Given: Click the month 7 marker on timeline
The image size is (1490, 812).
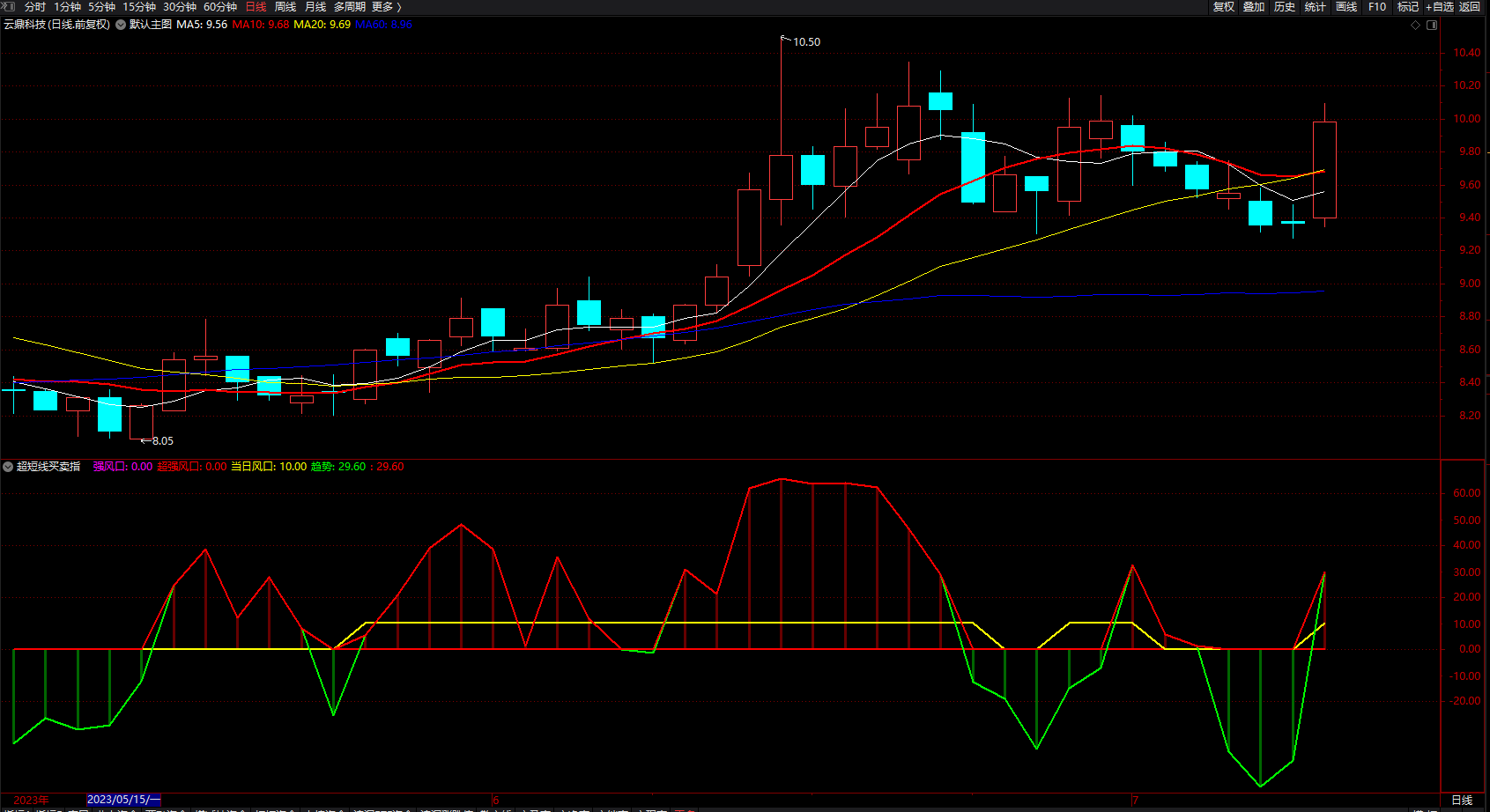Looking at the screenshot, I should coord(1135,801).
